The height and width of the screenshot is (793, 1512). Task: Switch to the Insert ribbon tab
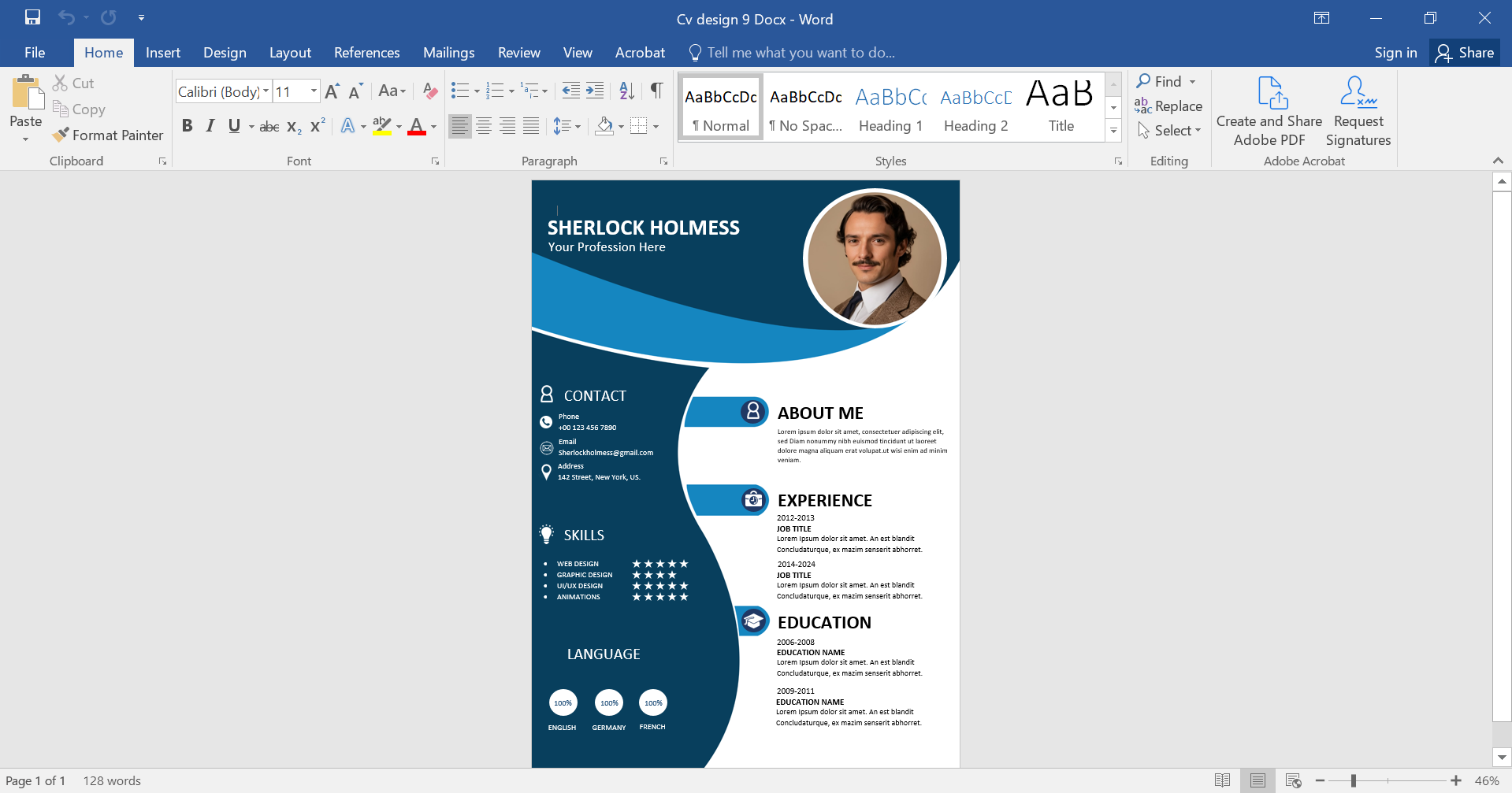click(162, 52)
